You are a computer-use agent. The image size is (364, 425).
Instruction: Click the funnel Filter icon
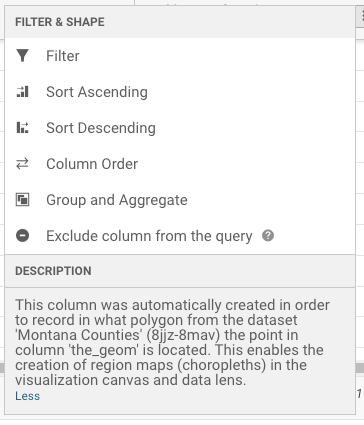[x=22, y=56]
